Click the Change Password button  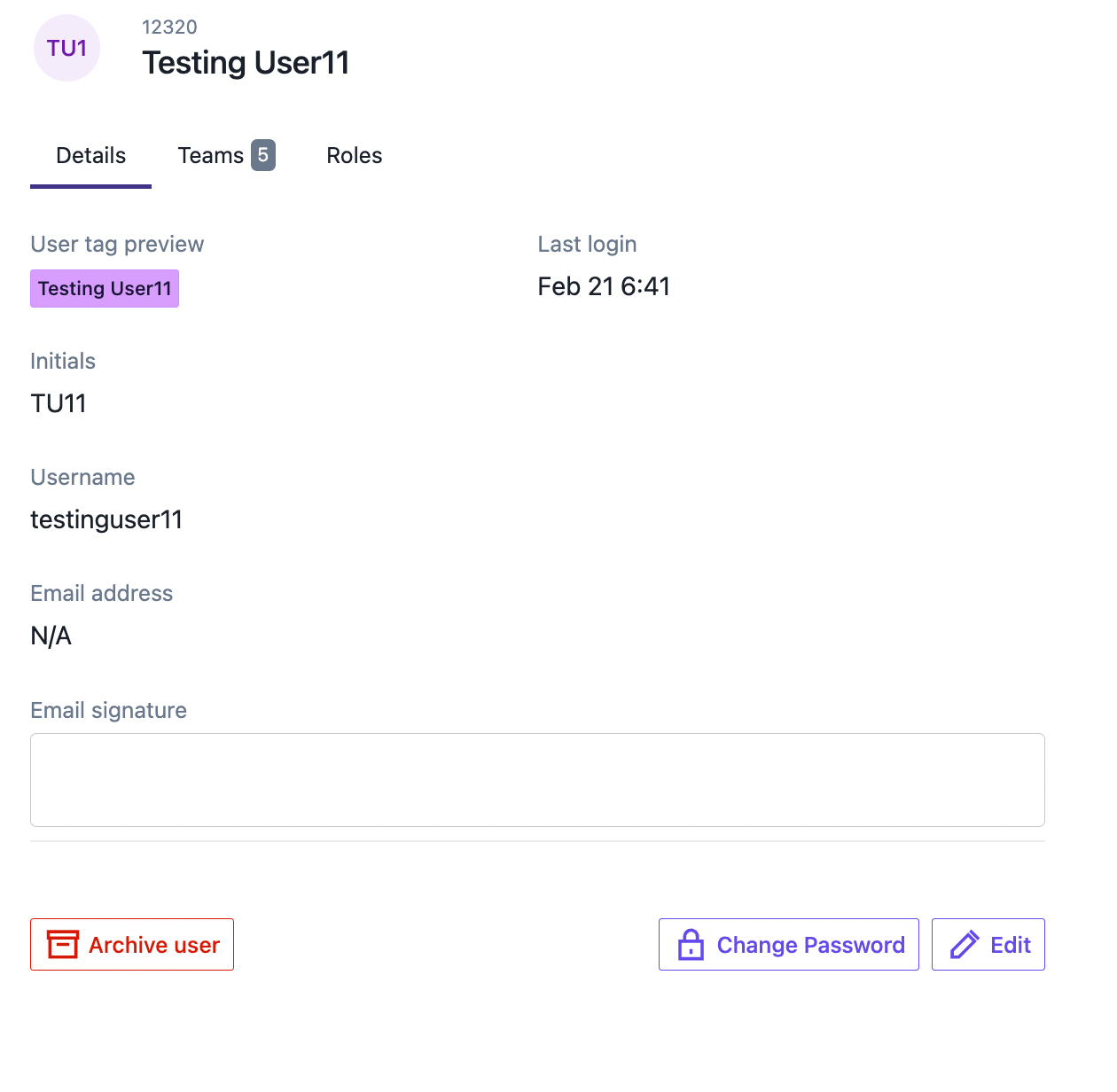point(789,945)
